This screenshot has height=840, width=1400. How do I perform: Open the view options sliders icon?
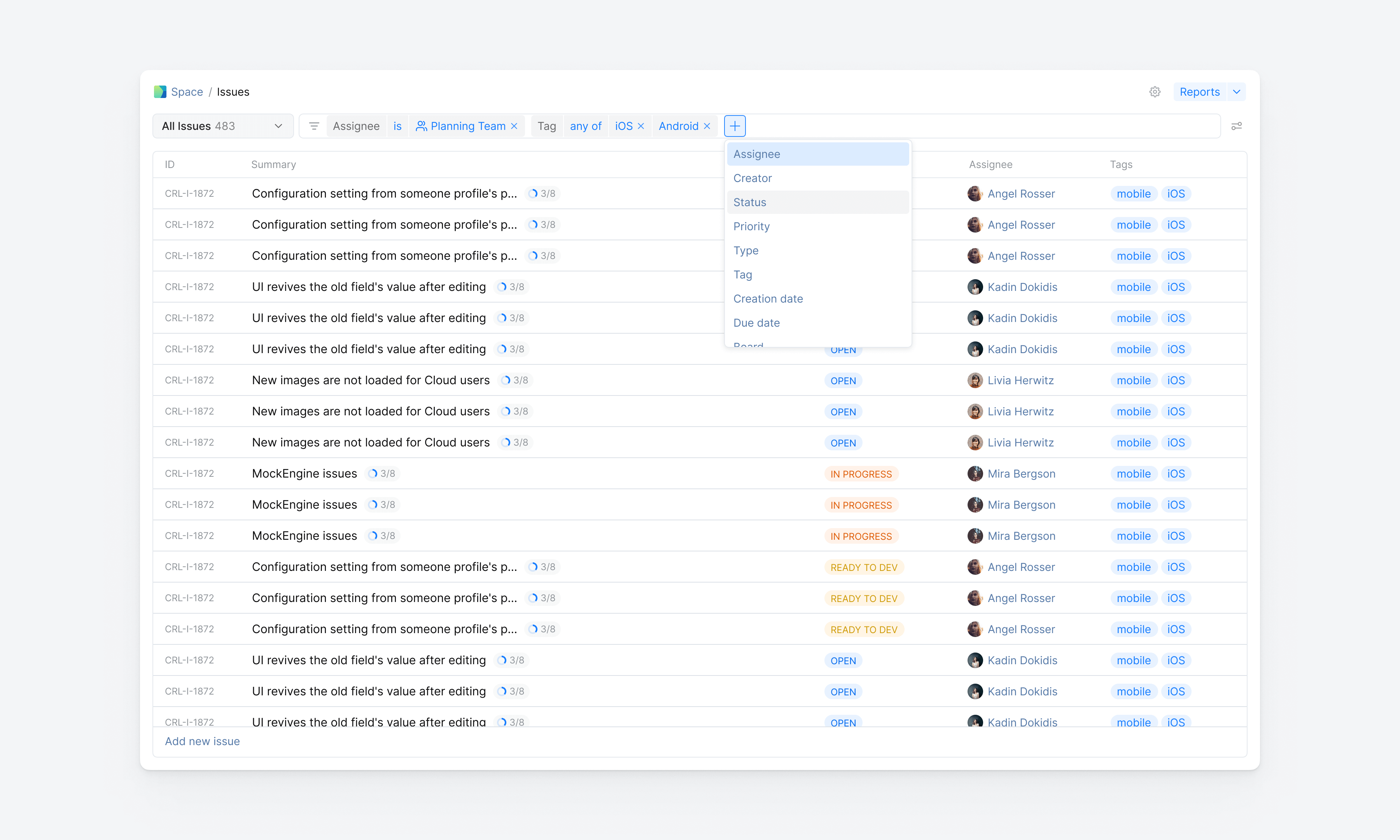coord(1237,126)
